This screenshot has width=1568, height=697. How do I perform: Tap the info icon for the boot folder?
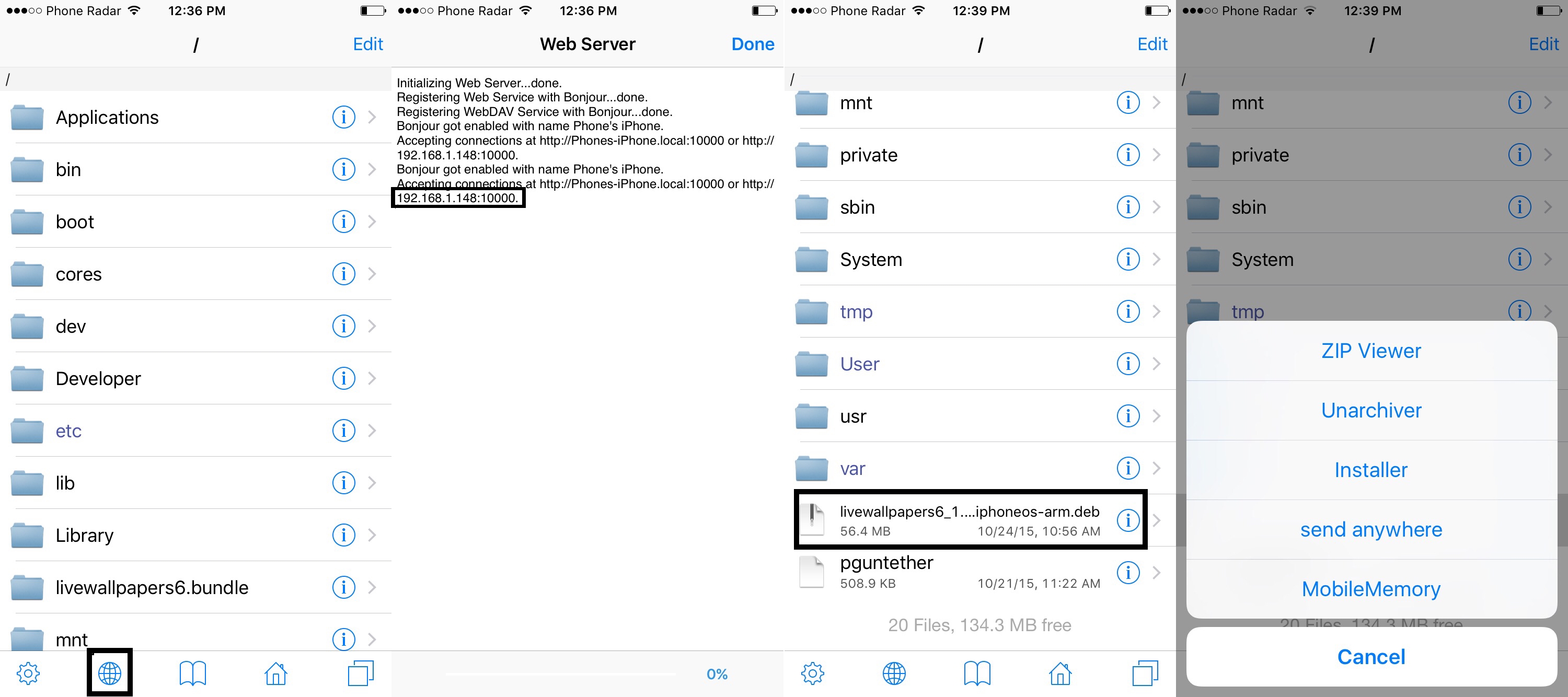(x=343, y=222)
